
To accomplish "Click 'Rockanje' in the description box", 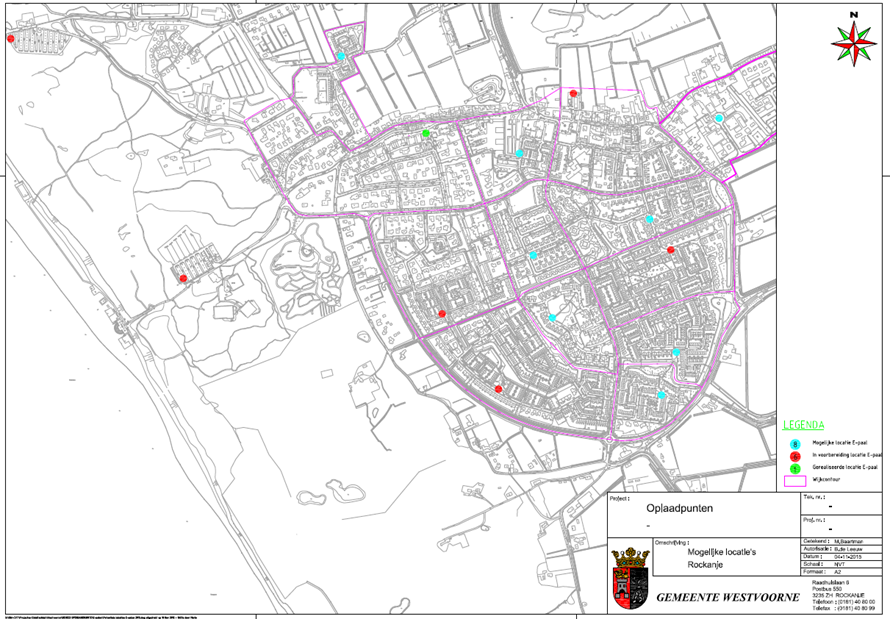I will coord(705,565).
